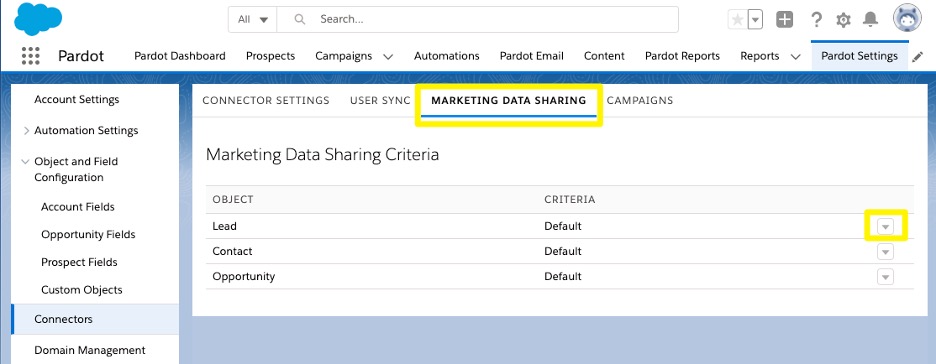View notifications bell icon
Image resolution: width=936 pixels, height=364 pixels.
click(x=870, y=20)
